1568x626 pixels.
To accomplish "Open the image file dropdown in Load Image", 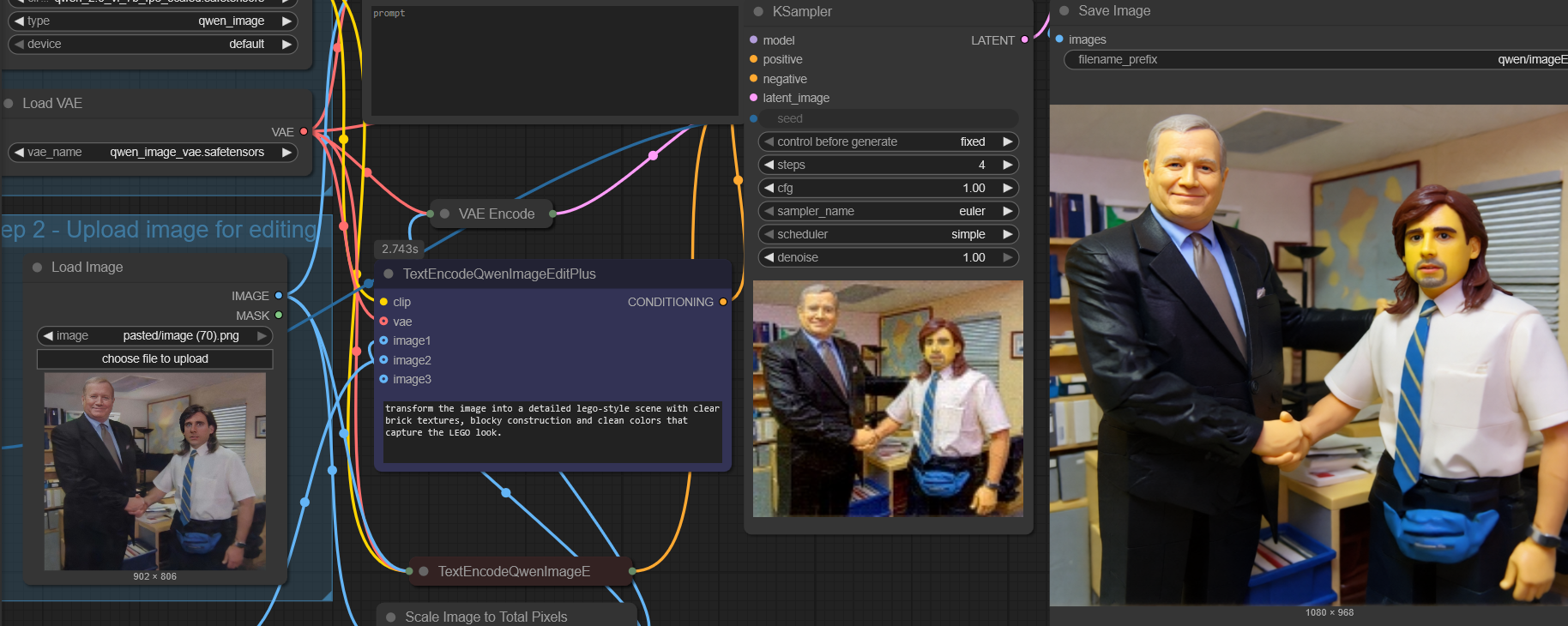I will click(x=155, y=336).
